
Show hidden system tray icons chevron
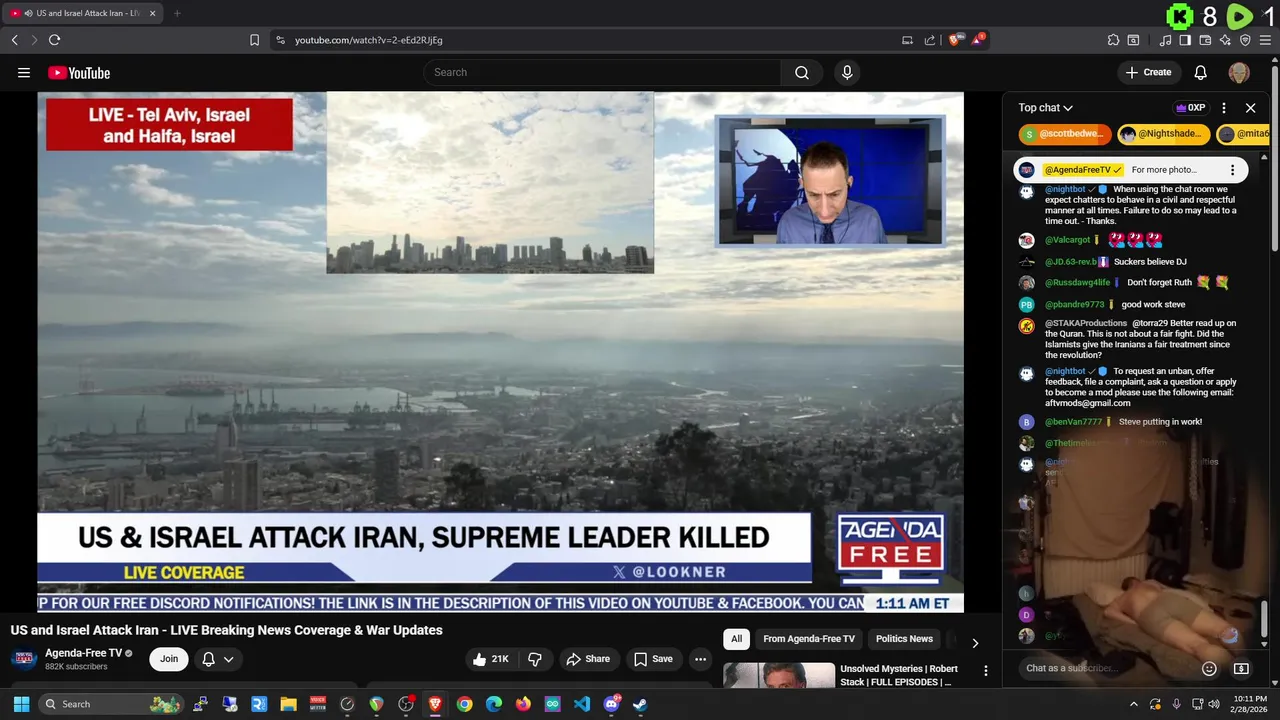[1135, 704]
